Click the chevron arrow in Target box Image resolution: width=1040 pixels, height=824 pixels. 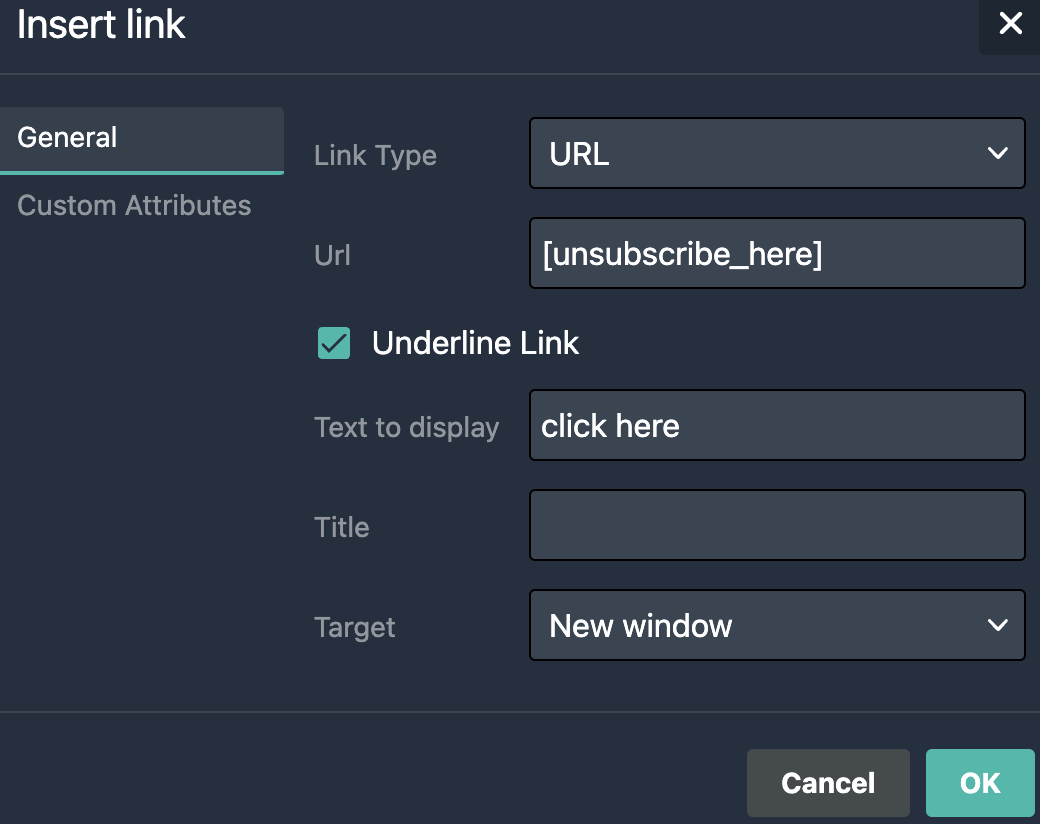(x=997, y=626)
